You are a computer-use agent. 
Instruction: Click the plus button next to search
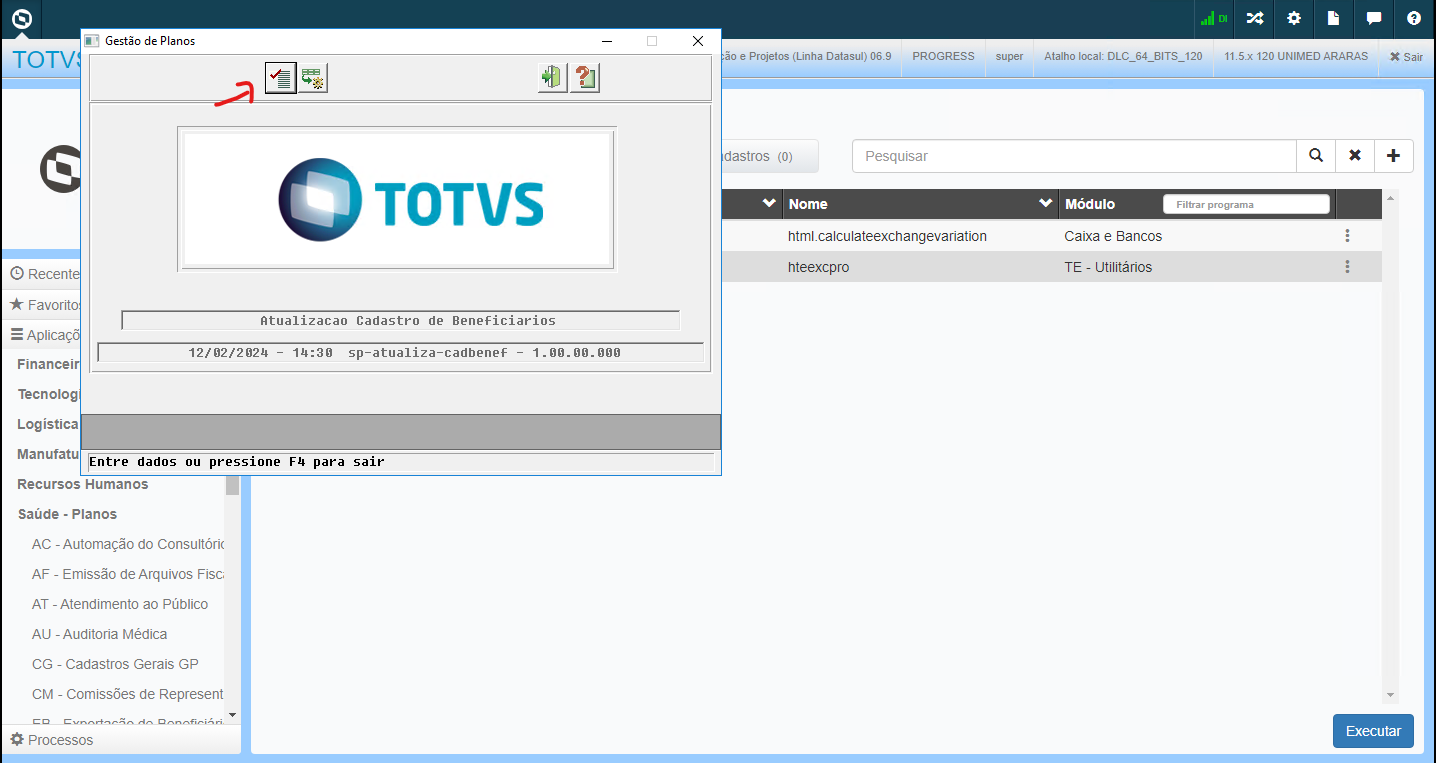coord(1394,156)
